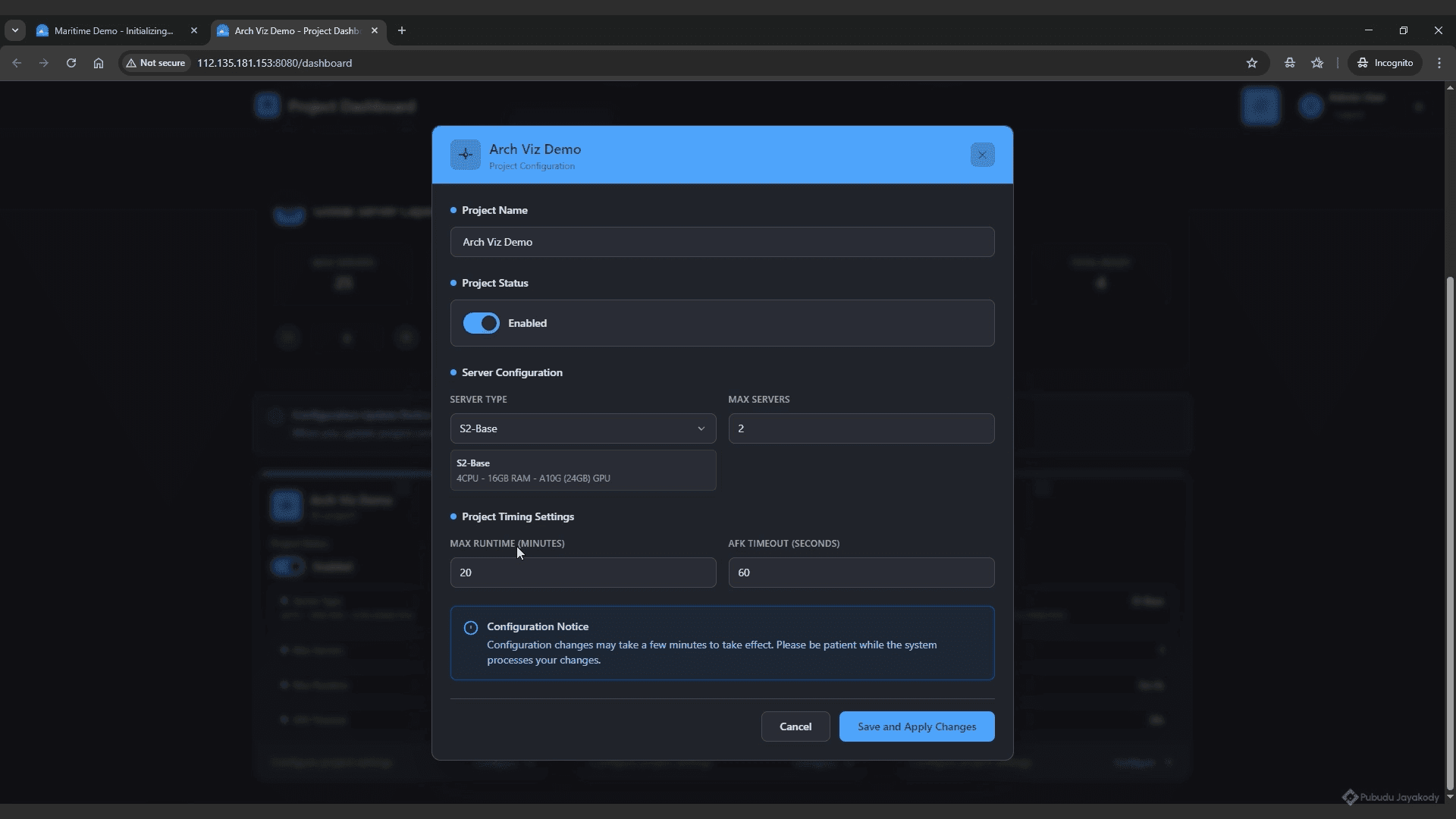Open the Chrome three-dot menu
The image size is (1456, 819).
[1439, 63]
